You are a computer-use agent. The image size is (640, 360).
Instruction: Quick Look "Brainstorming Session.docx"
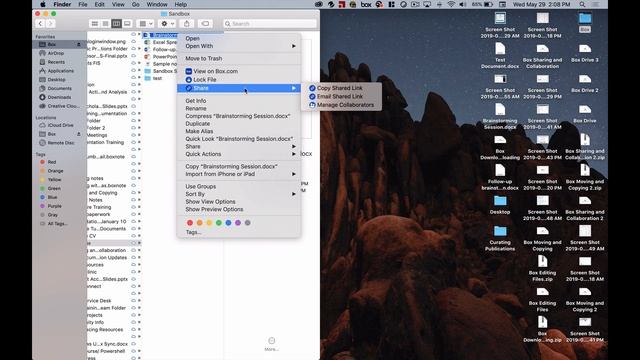(x=239, y=139)
